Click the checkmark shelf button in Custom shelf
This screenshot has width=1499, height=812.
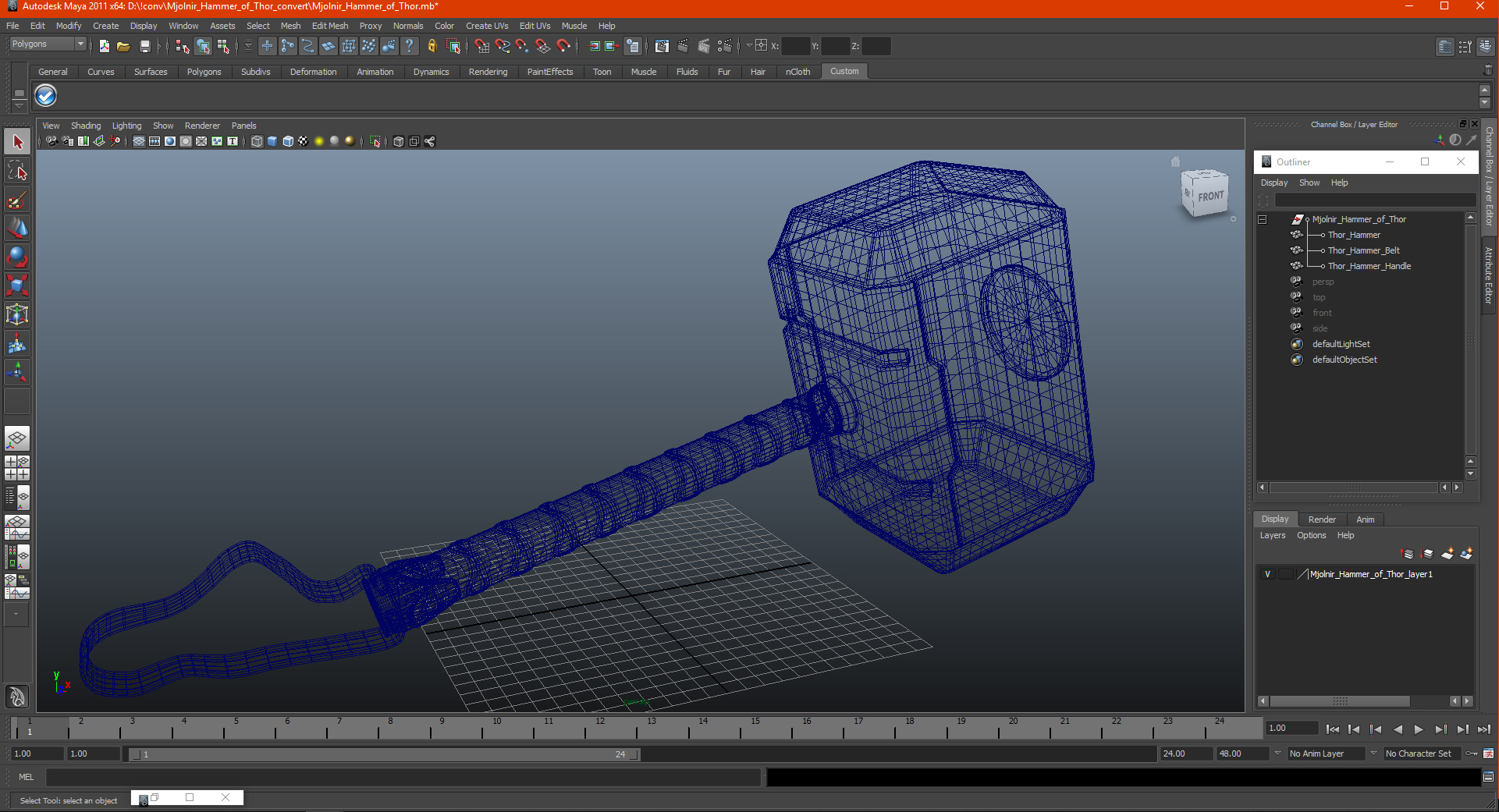coord(46,96)
